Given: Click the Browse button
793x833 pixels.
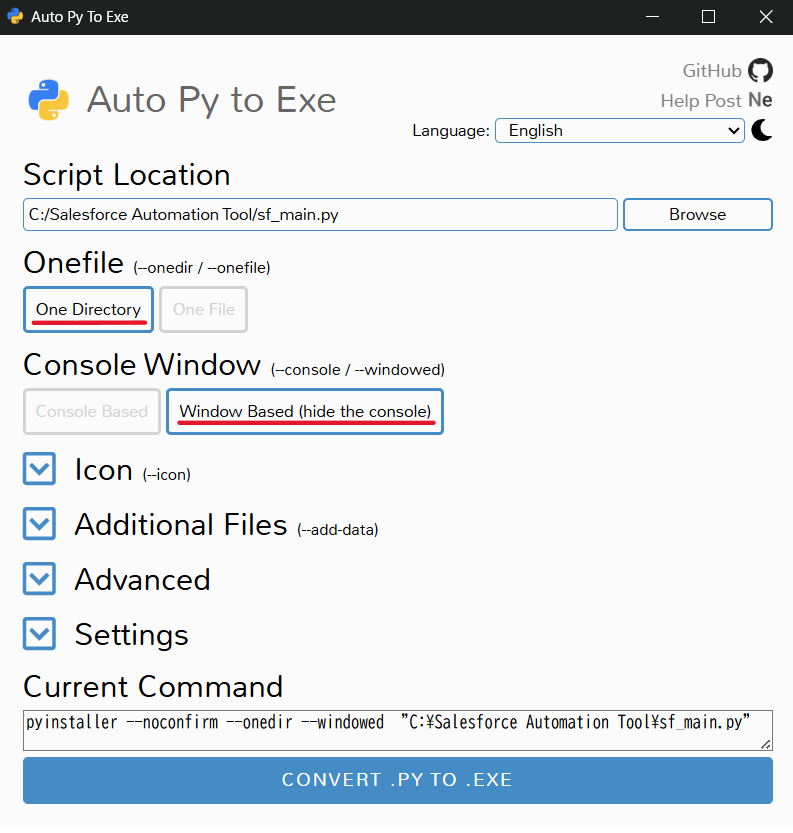Looking at the screenshot, I should [697, 214].
